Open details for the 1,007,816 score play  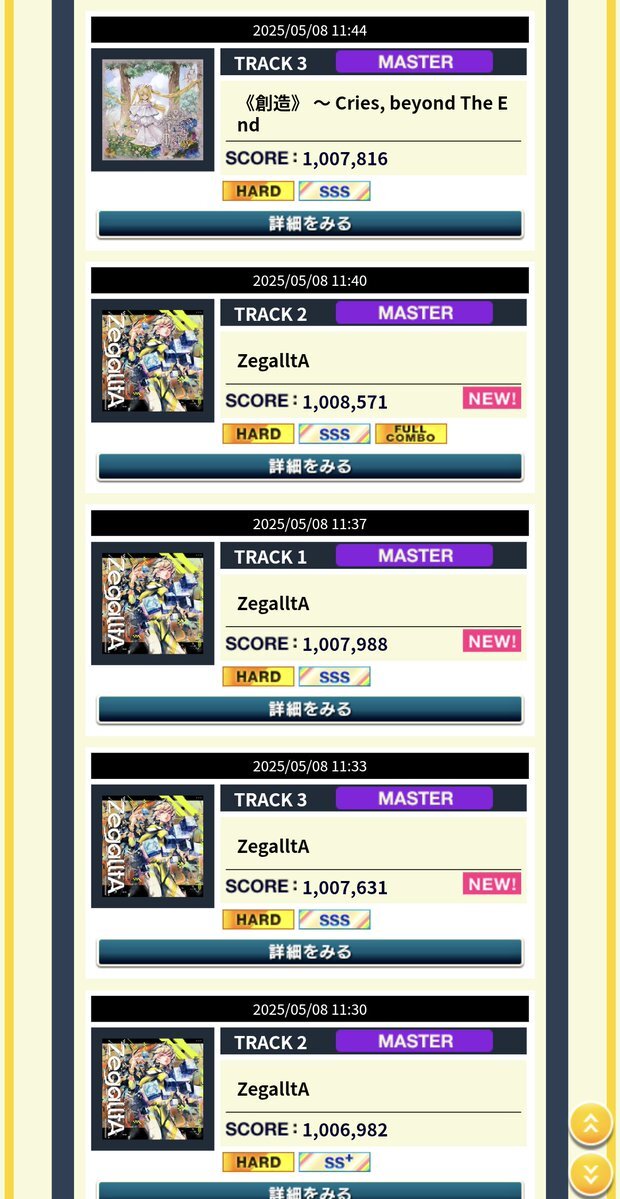click(310, 224)
